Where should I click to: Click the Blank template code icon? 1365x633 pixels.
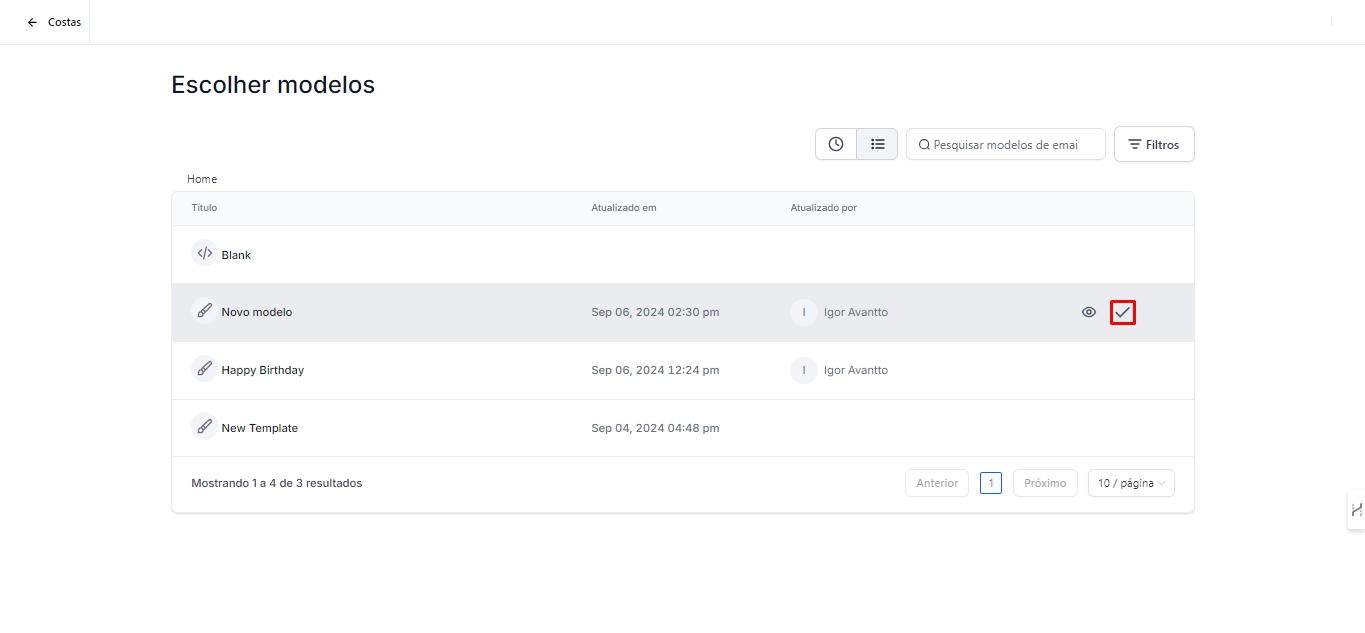coord(204,254)
